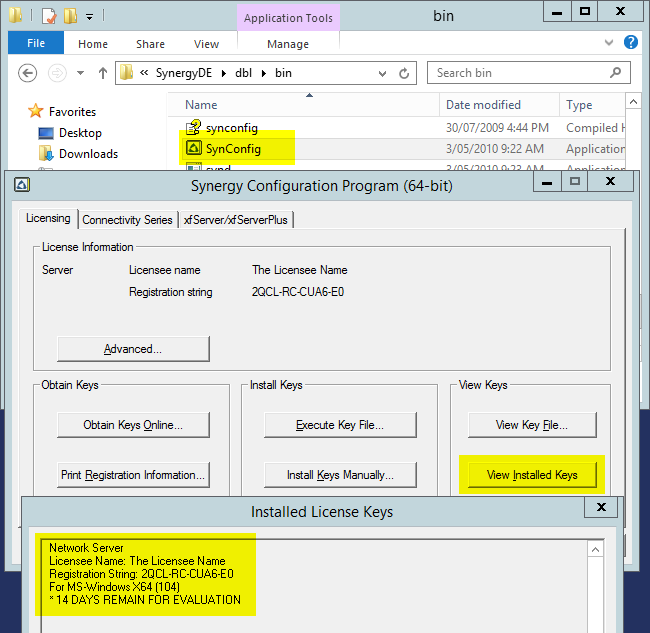Switch to the Share ribbon tab
This screenshot has width=650, height=633.
point(150,44)
